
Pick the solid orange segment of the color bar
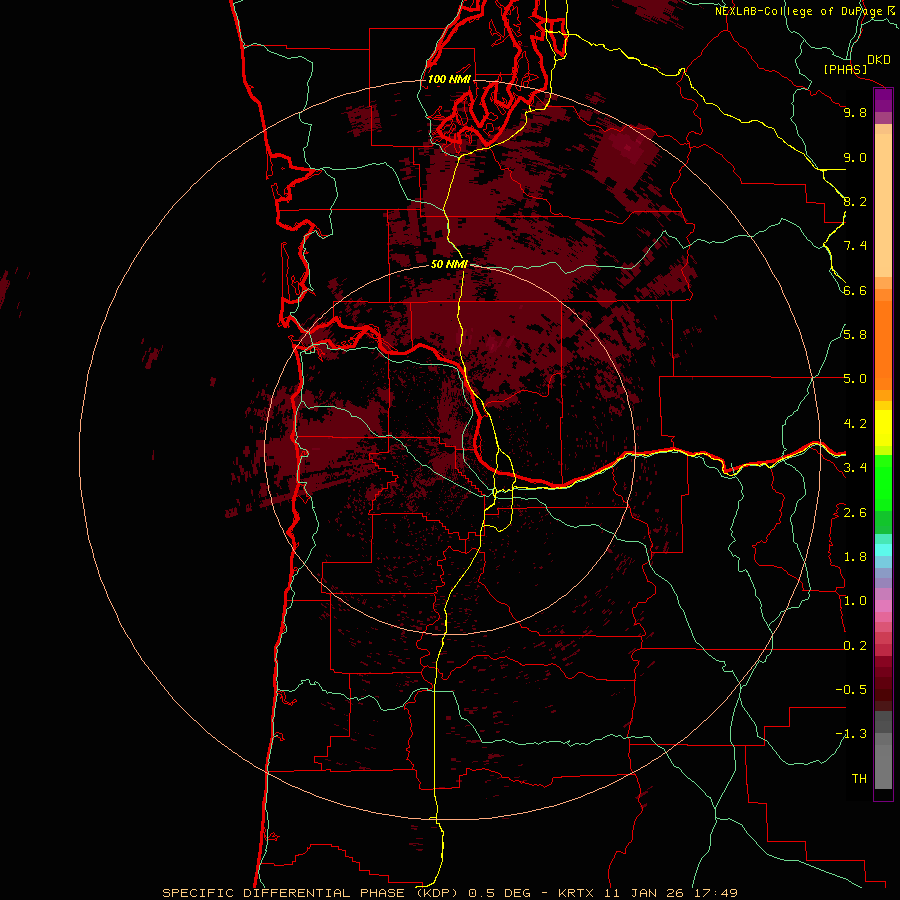point(883,345)
